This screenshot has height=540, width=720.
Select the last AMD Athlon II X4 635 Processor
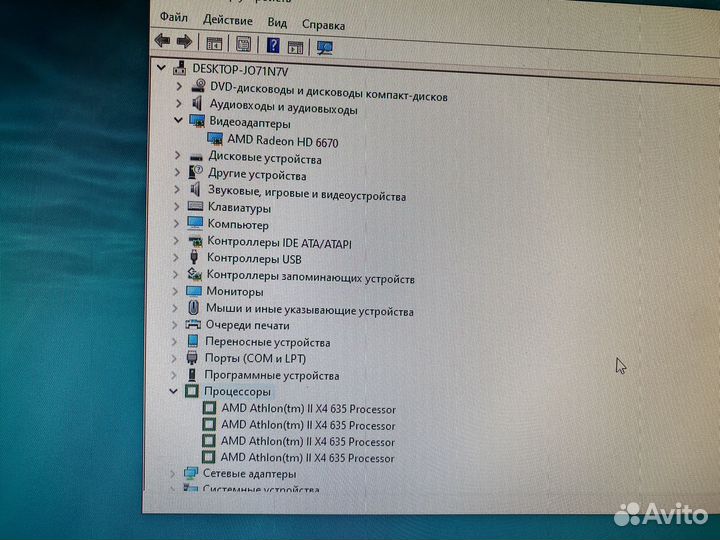coord(307,457)
